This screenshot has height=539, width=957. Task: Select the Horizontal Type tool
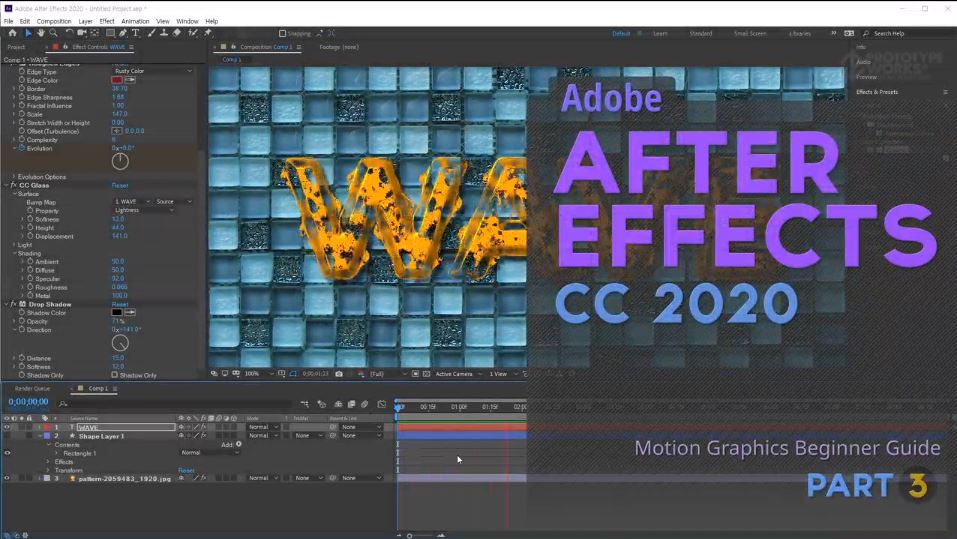[135, 33]
